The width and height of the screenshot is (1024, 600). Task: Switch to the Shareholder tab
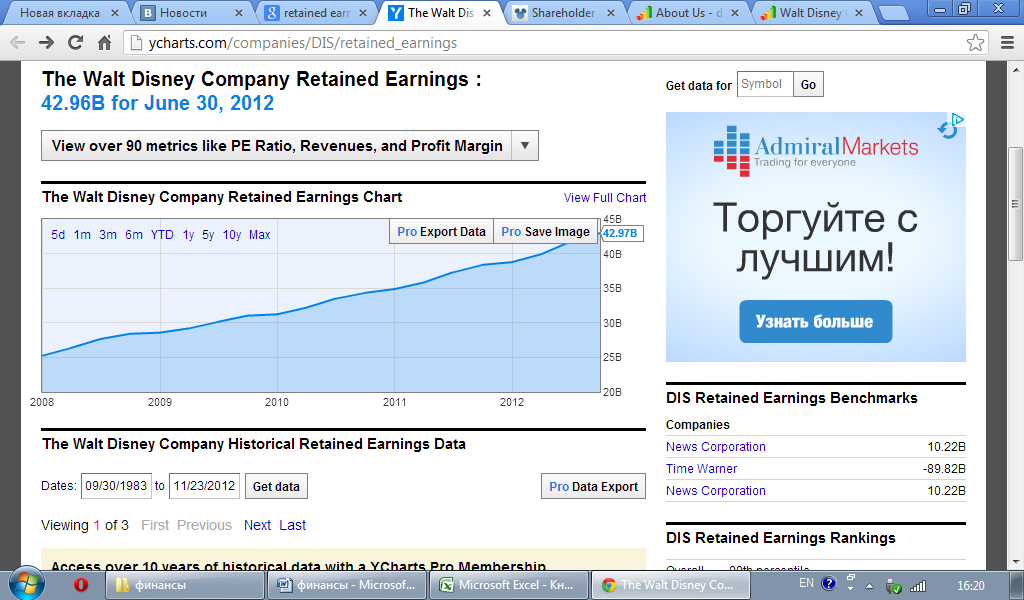coord(563,13)
